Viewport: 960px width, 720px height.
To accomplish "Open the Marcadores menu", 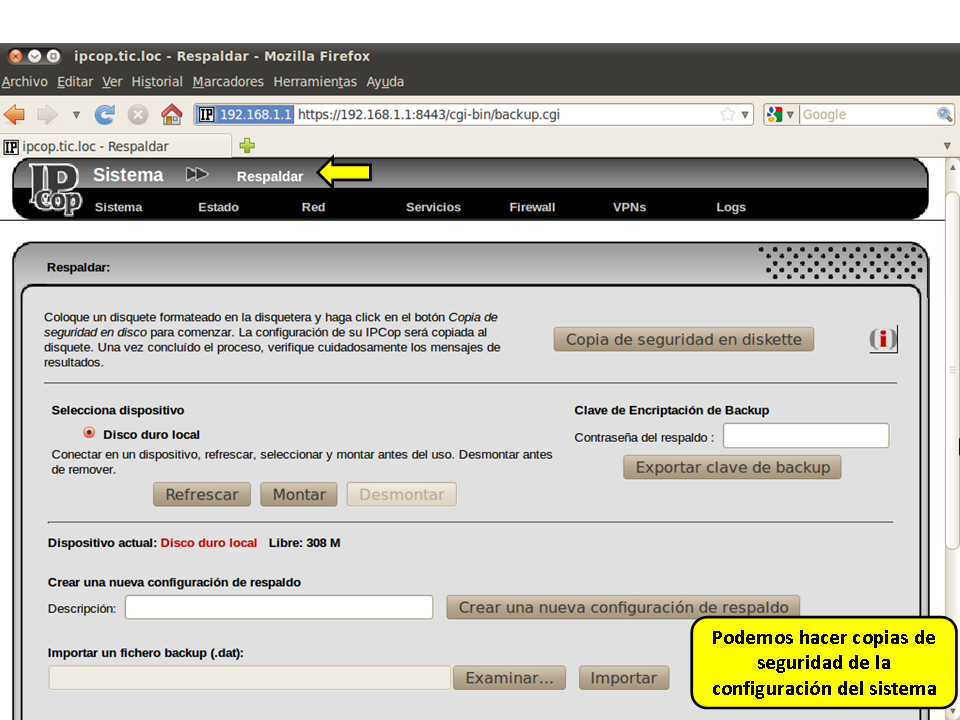I will [228, 82].
